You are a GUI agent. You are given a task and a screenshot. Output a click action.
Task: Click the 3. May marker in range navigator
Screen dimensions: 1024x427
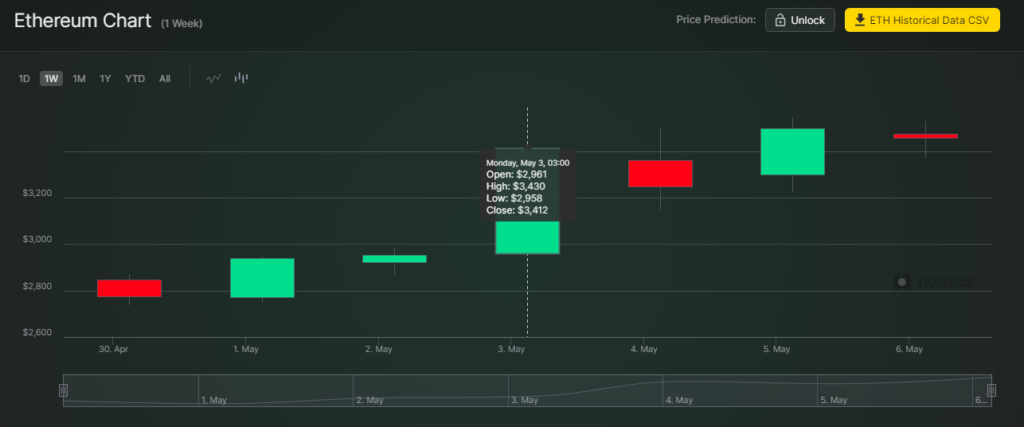[x=525, y=400]
